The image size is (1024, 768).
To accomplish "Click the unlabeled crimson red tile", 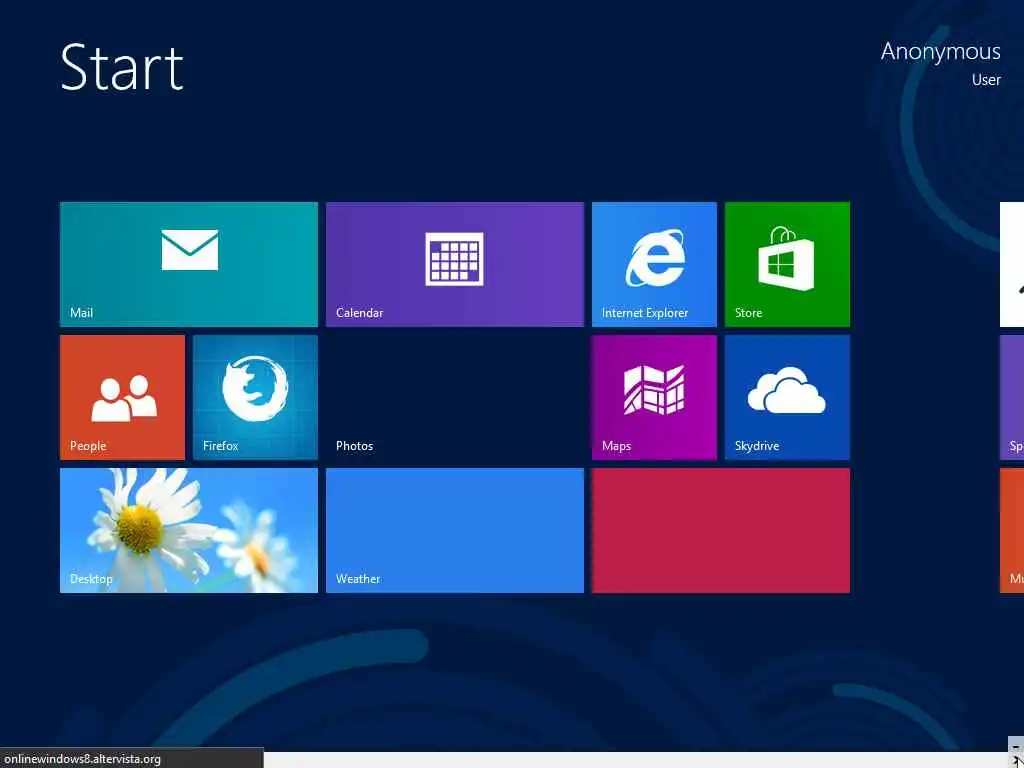I will pos(721,530).
